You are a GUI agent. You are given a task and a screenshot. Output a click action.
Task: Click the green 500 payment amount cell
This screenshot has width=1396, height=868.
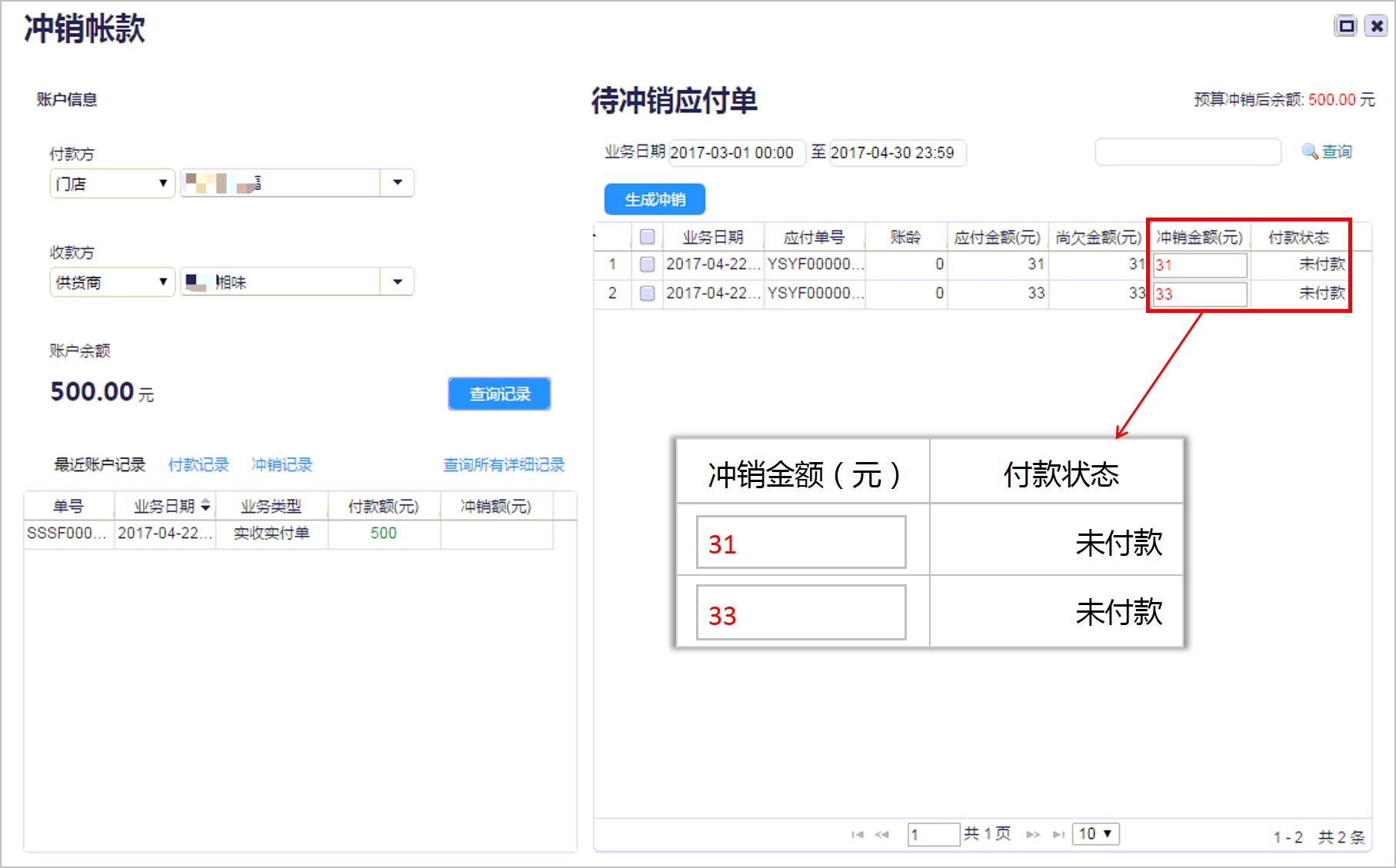383,533
